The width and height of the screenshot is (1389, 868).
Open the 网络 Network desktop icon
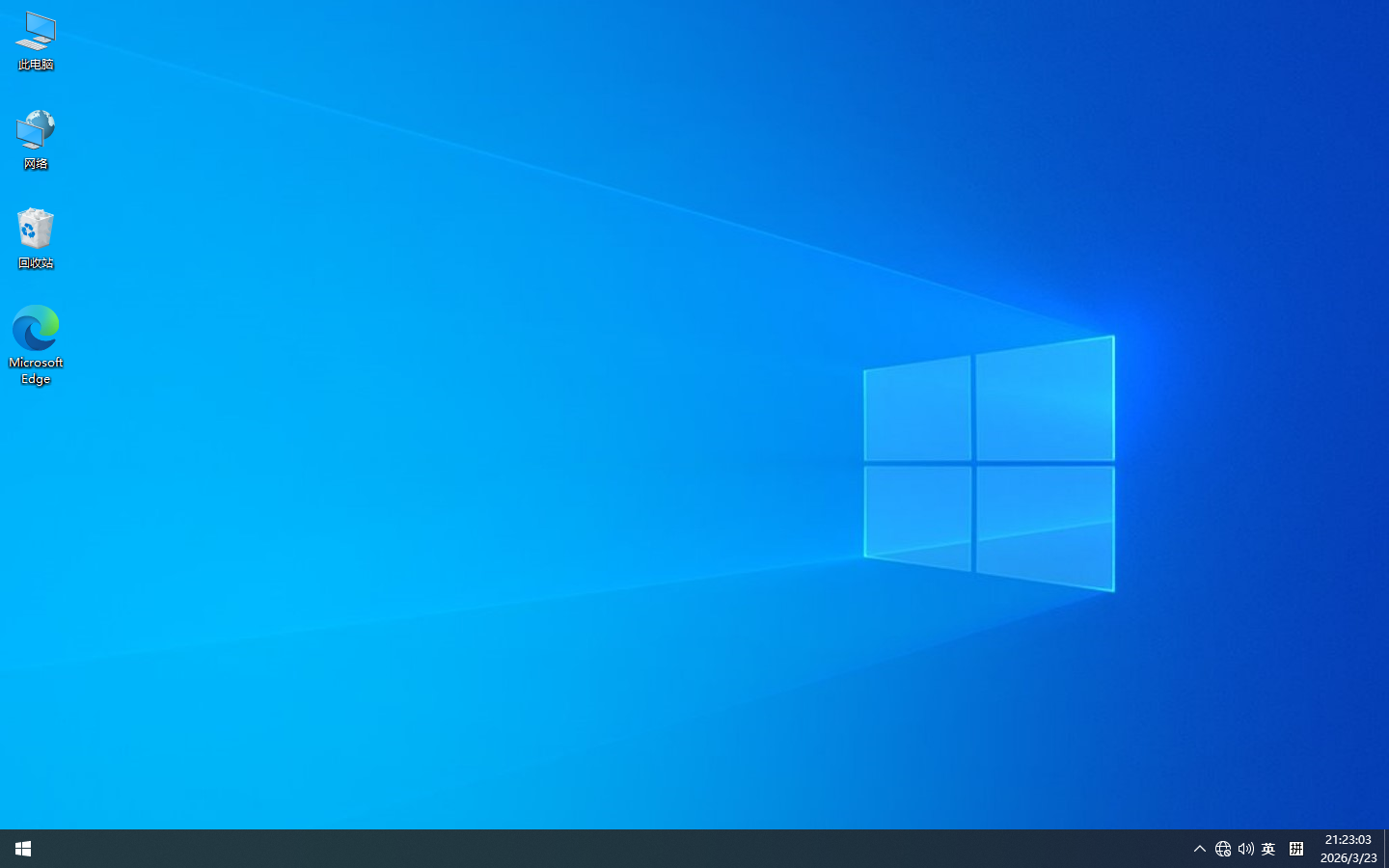[x=35, y=135]
